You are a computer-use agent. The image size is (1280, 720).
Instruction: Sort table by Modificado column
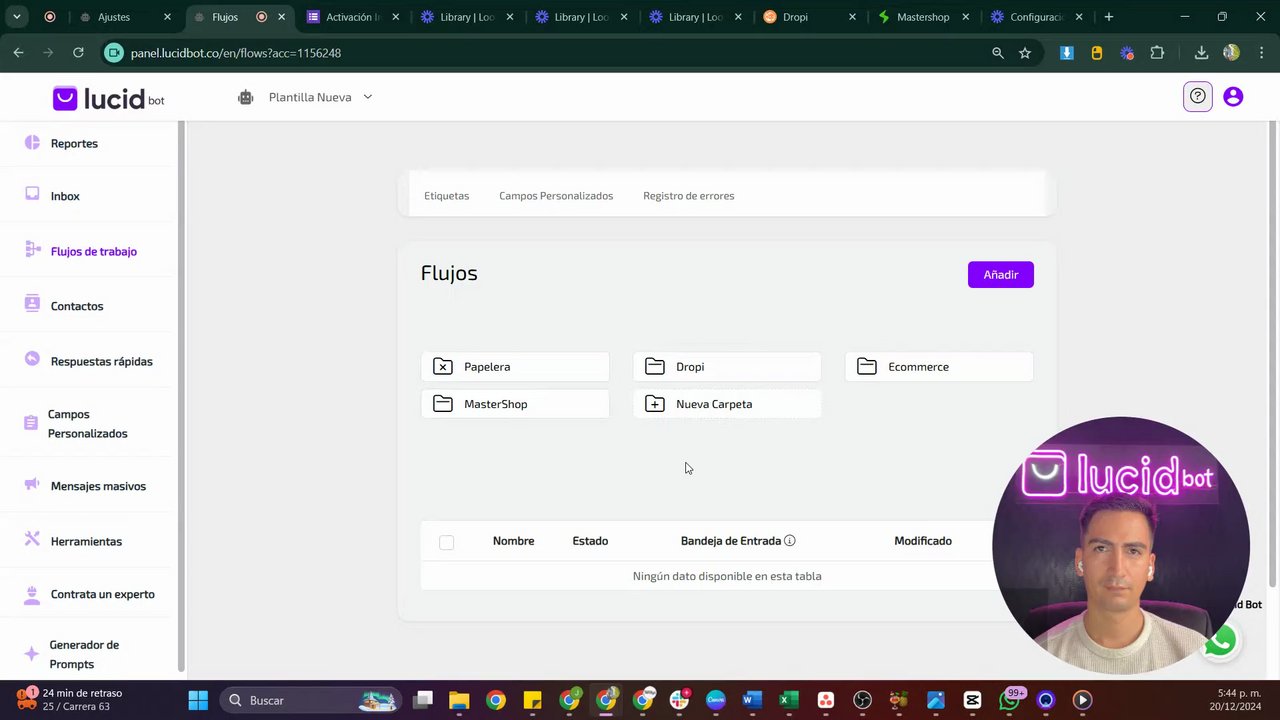click(923, 541)
